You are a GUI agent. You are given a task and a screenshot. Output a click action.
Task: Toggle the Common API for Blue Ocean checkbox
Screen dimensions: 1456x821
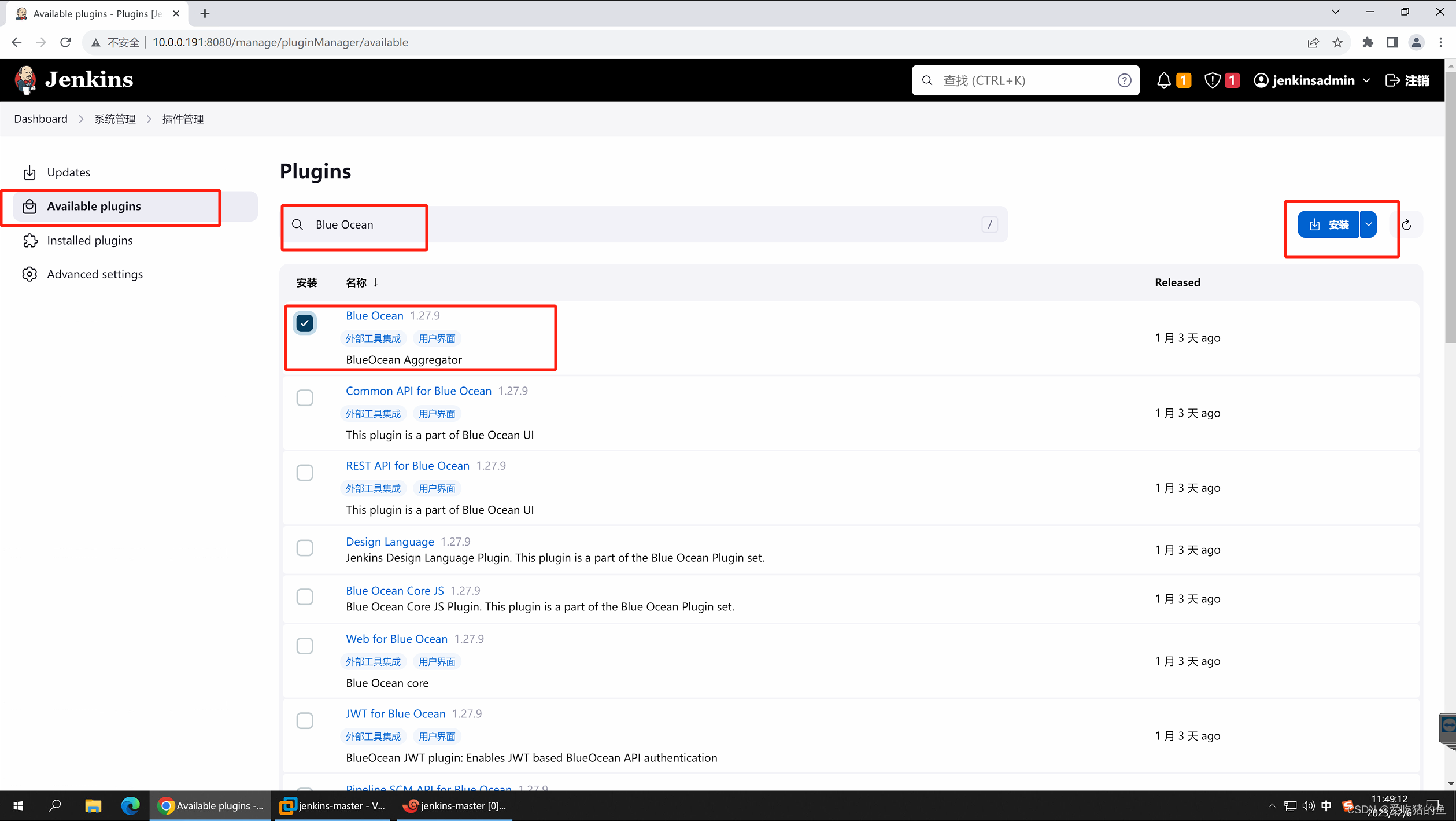(304, 397)
